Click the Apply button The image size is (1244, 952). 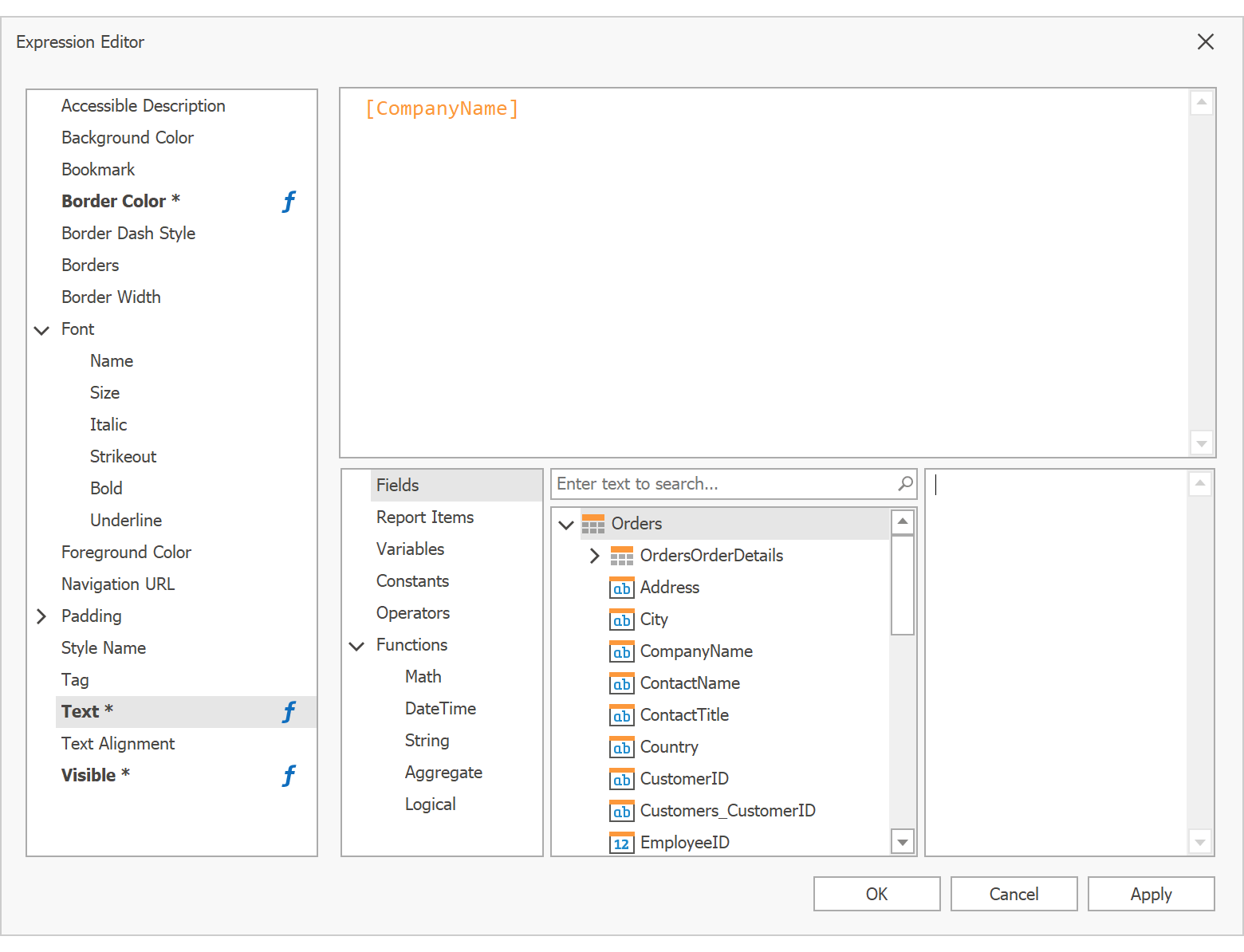click(x=1150, y=894)
